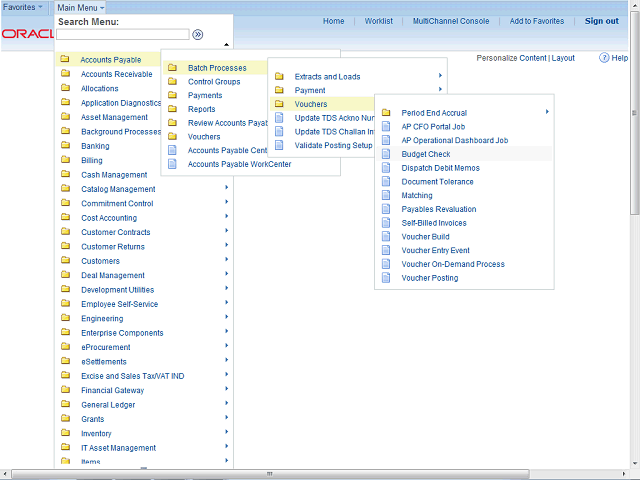Click the Extracts and Loads folder icon
Screen dimensions: 640x480
pyautogui.click(x=279, y=77)
